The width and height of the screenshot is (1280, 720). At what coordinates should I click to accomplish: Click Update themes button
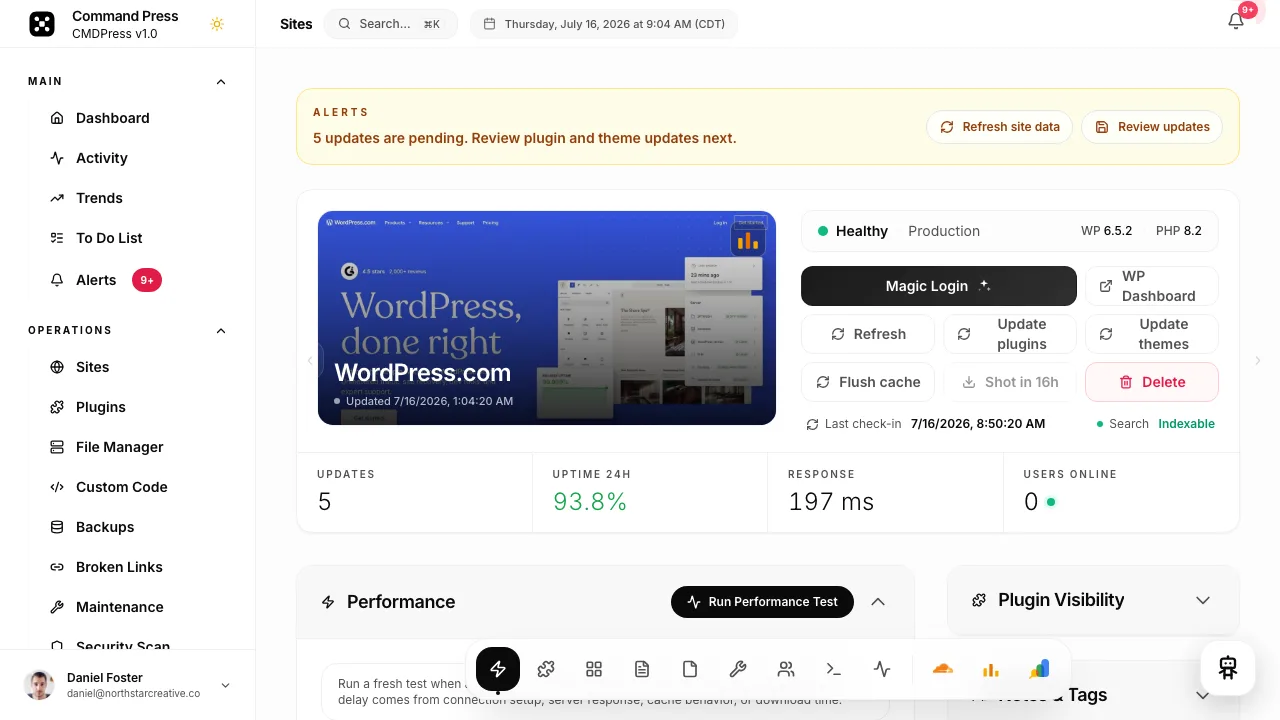(1152, 334)
